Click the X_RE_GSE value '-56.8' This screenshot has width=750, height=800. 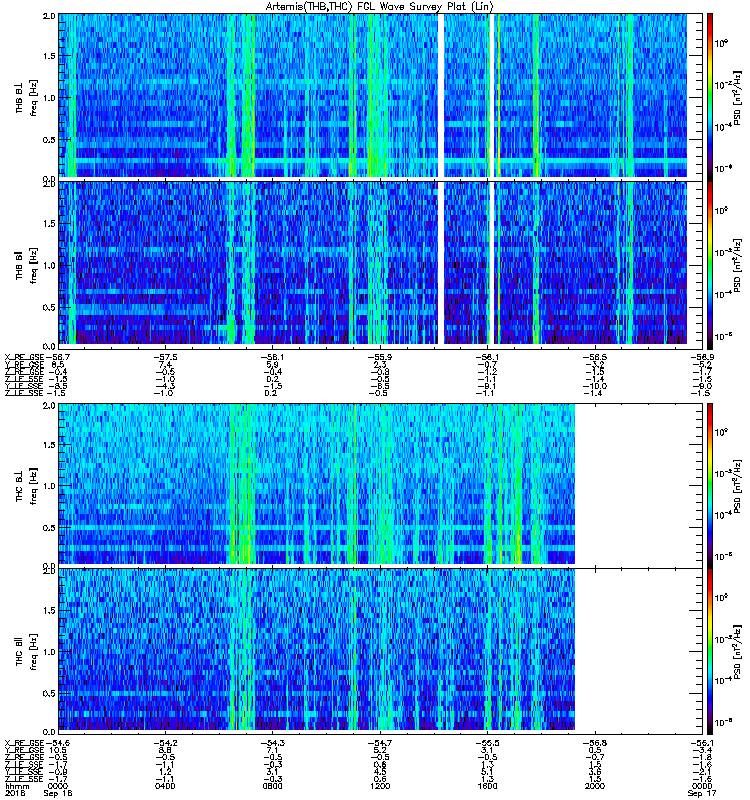(594, 743)
